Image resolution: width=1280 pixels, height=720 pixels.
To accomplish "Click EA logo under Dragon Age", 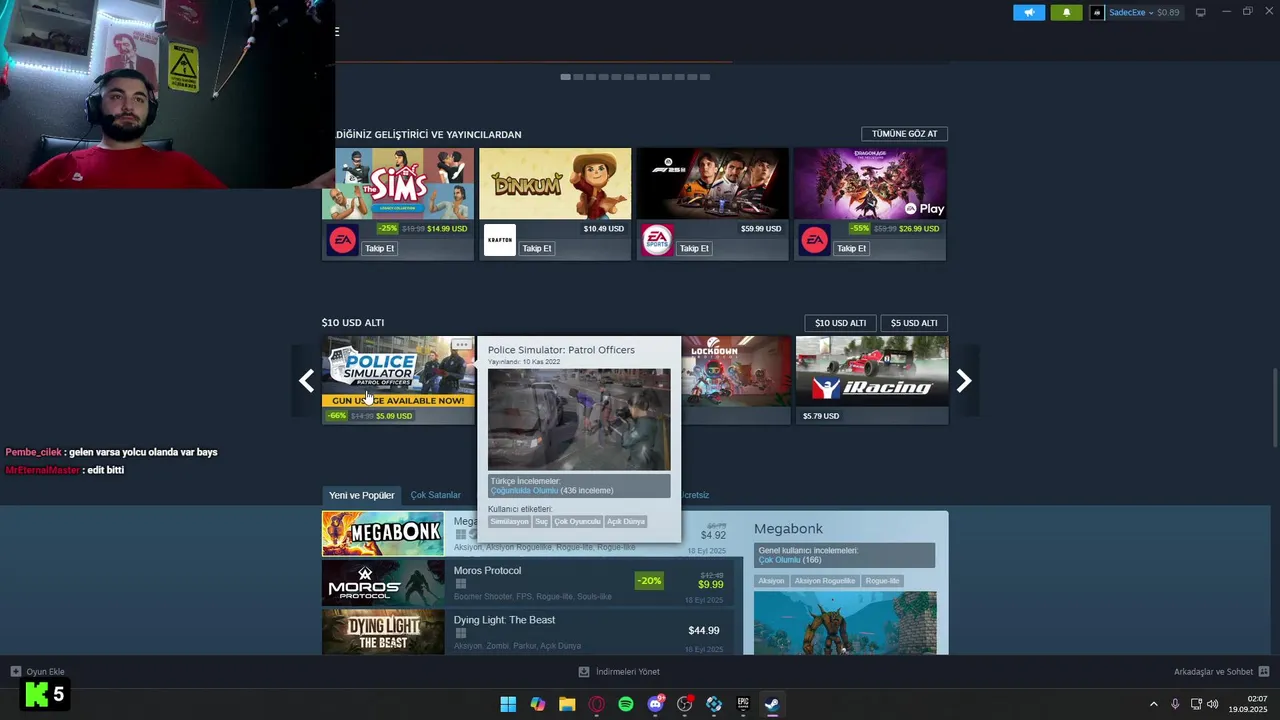I will [x=814, y=240].
